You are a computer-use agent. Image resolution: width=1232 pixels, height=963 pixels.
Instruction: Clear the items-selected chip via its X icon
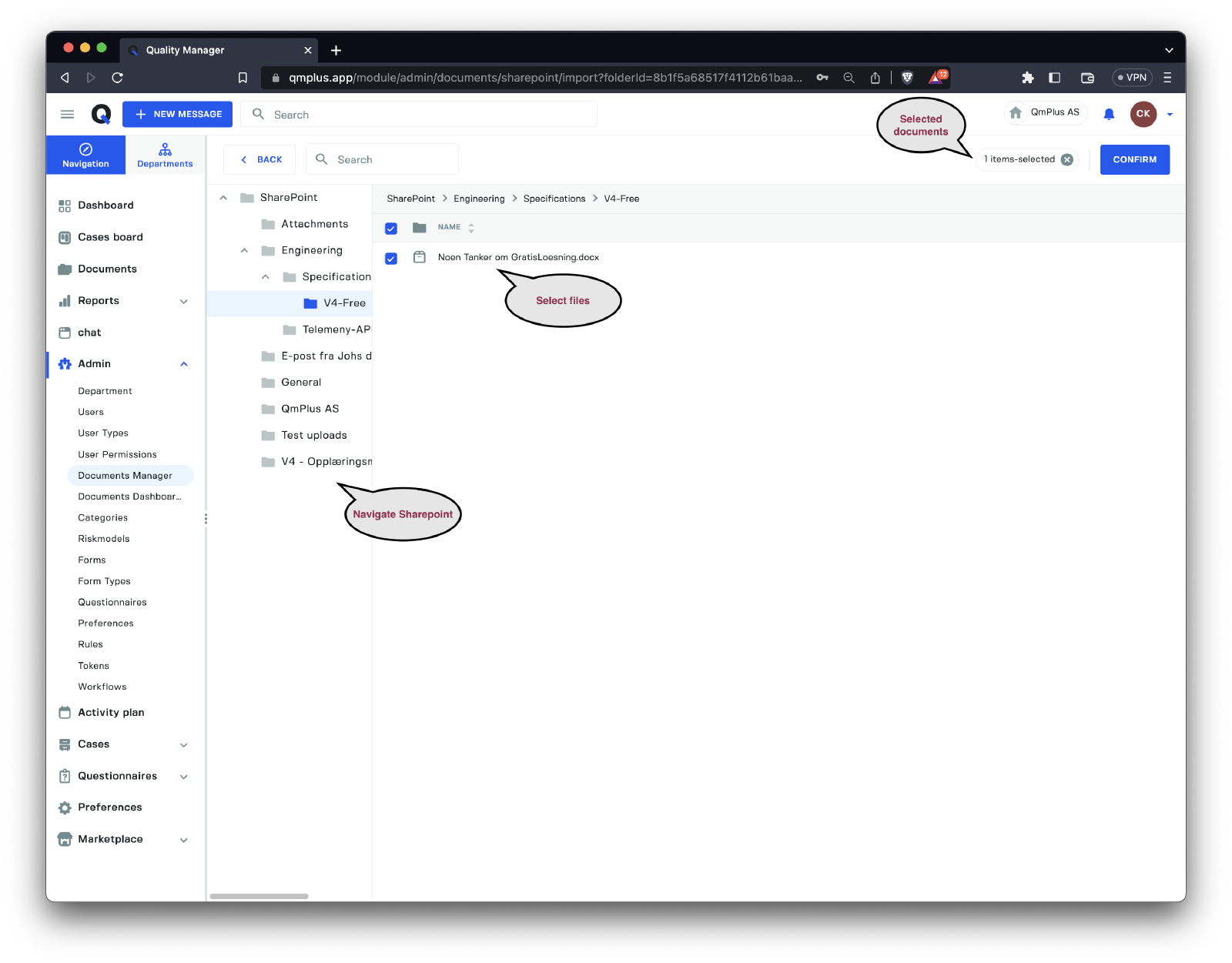coord(1067,159)
